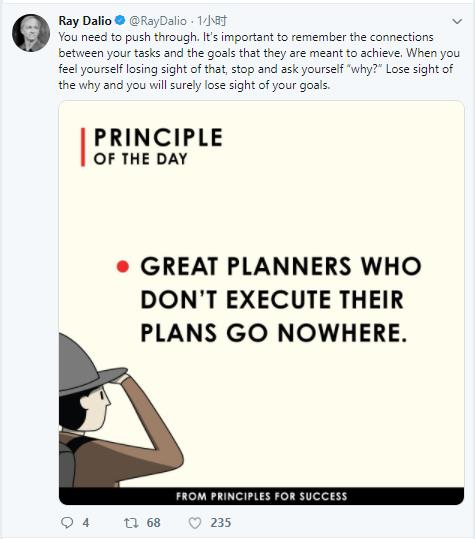This screenshot has width=475, height=539.
Task: Open the tweet timestamp 1小时
Action: click(x=212, y=21)
